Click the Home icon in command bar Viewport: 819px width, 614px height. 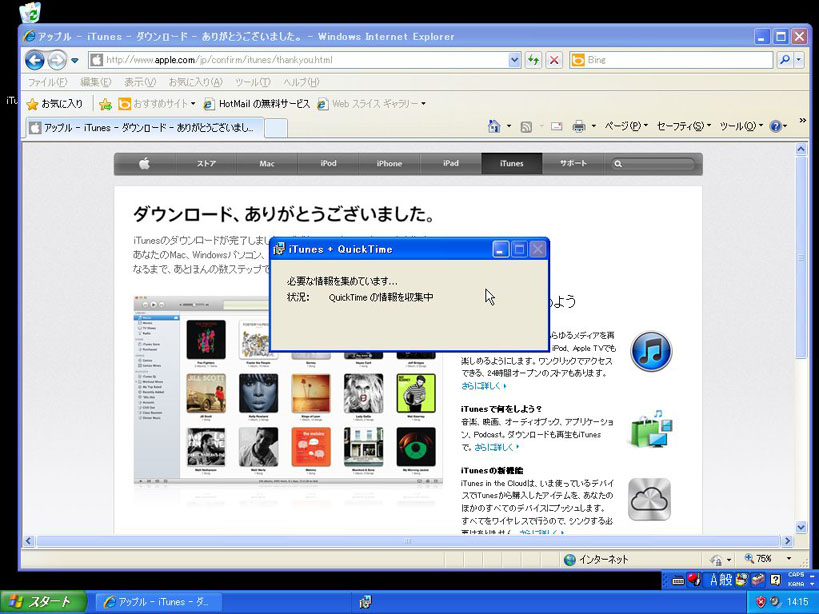[494, 126]
